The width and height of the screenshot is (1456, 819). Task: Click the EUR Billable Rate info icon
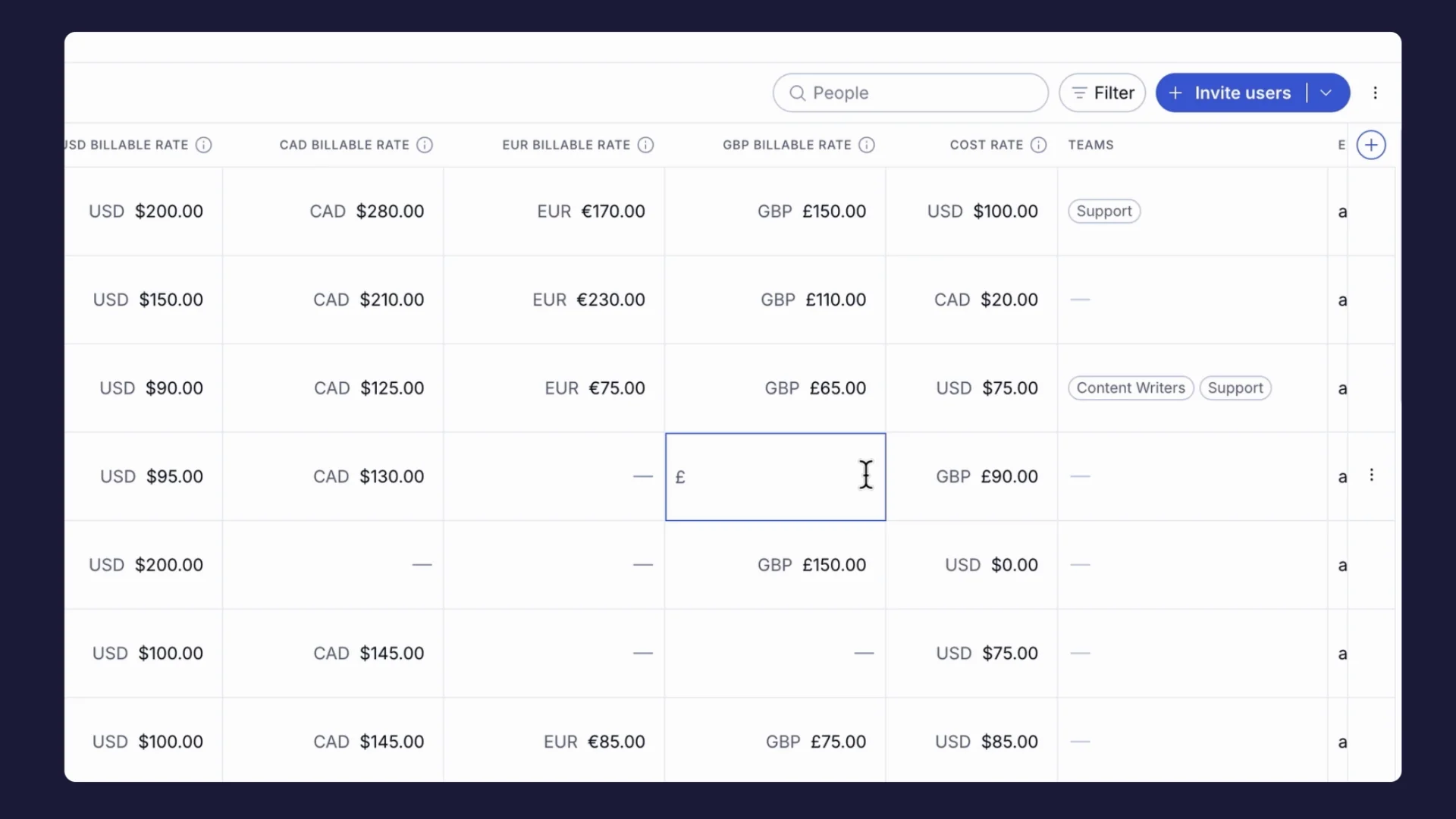(645, 145)
